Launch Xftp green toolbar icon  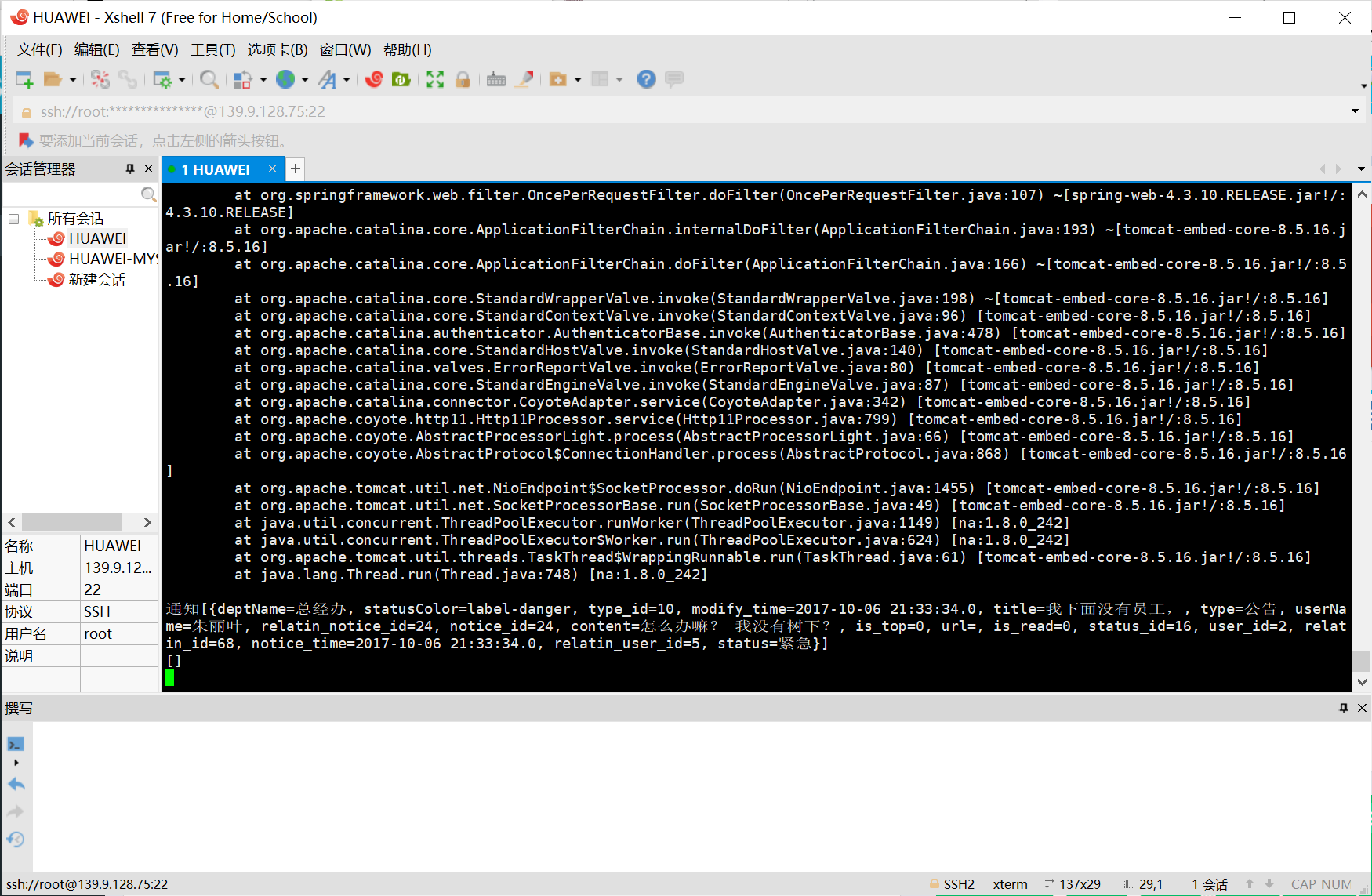point(401,79)
